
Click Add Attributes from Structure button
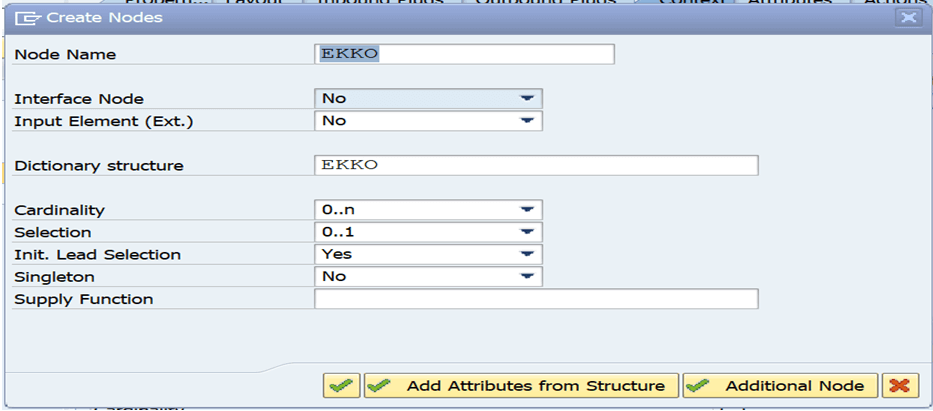click(x=521, y=386)
